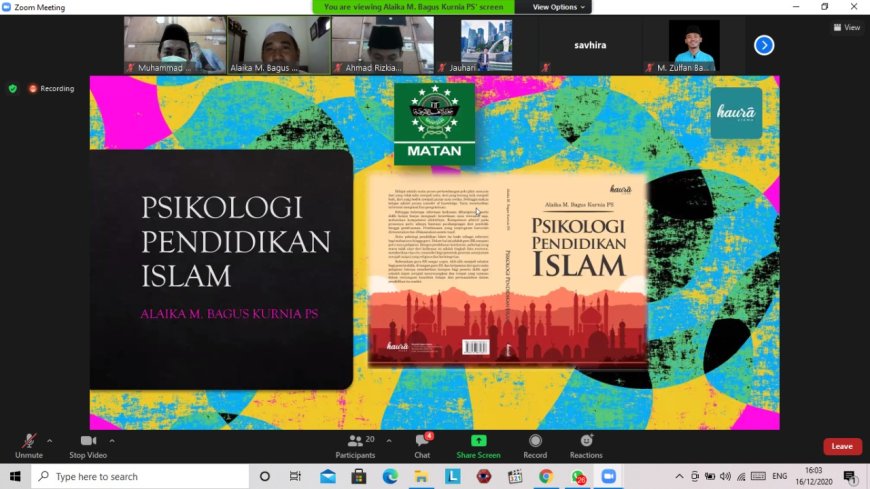Screen dimensions: 870x489
Task: Open the blue L app on taskbar
Action: click(x=453, y=476)
